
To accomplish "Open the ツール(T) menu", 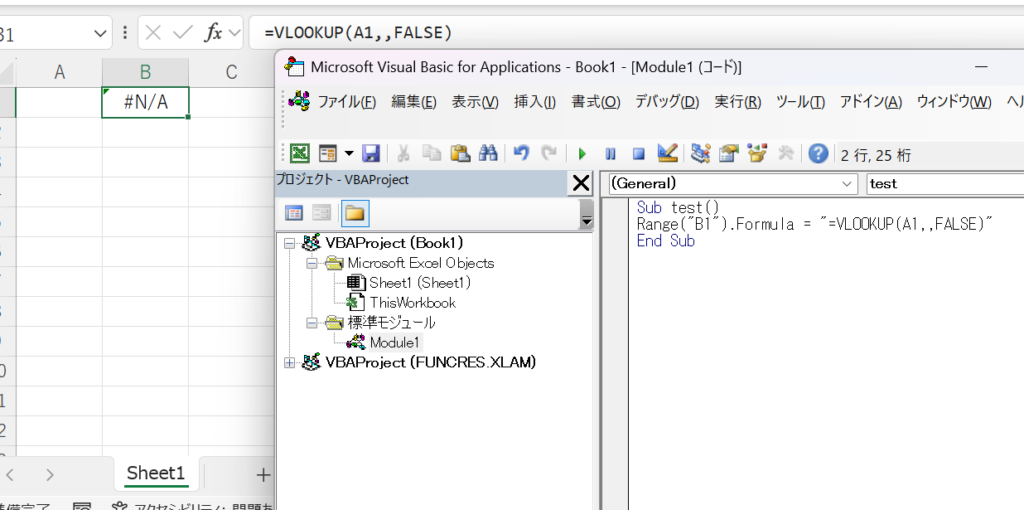I will click(800, 102).
